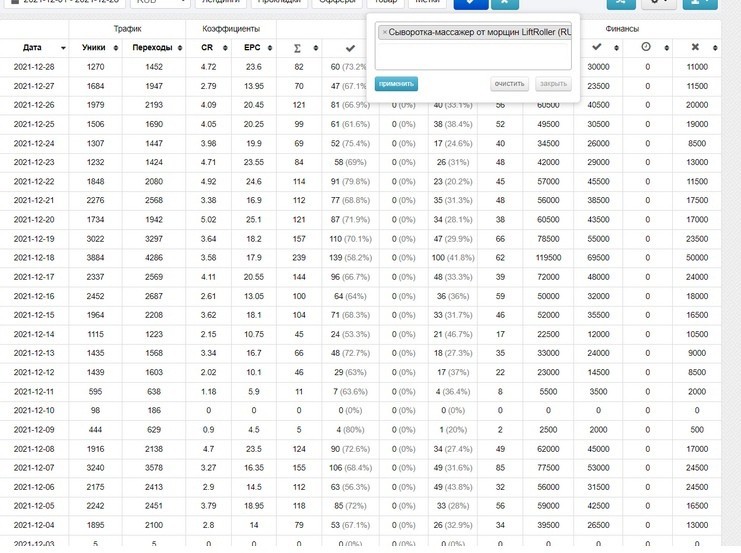Click the Очистить button in the filter popup

point(509,84)
